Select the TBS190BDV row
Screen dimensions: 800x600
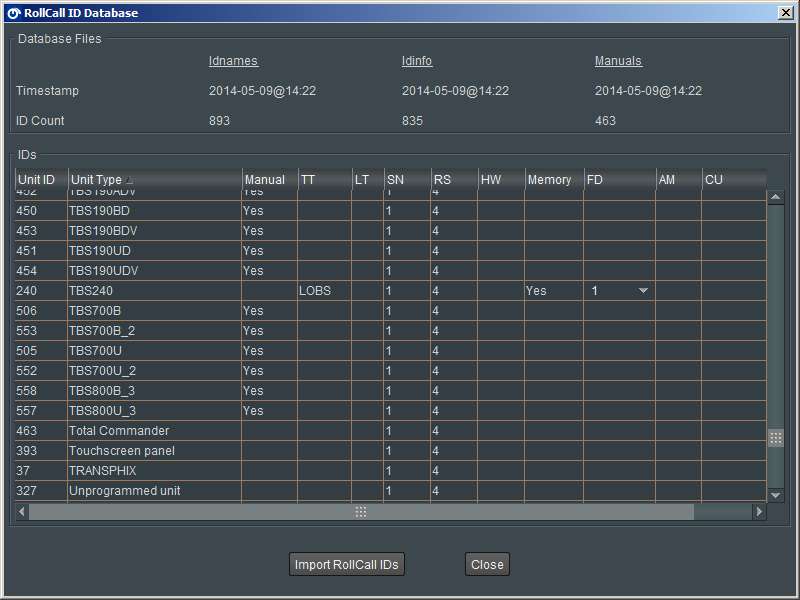[x=390, y=231]
